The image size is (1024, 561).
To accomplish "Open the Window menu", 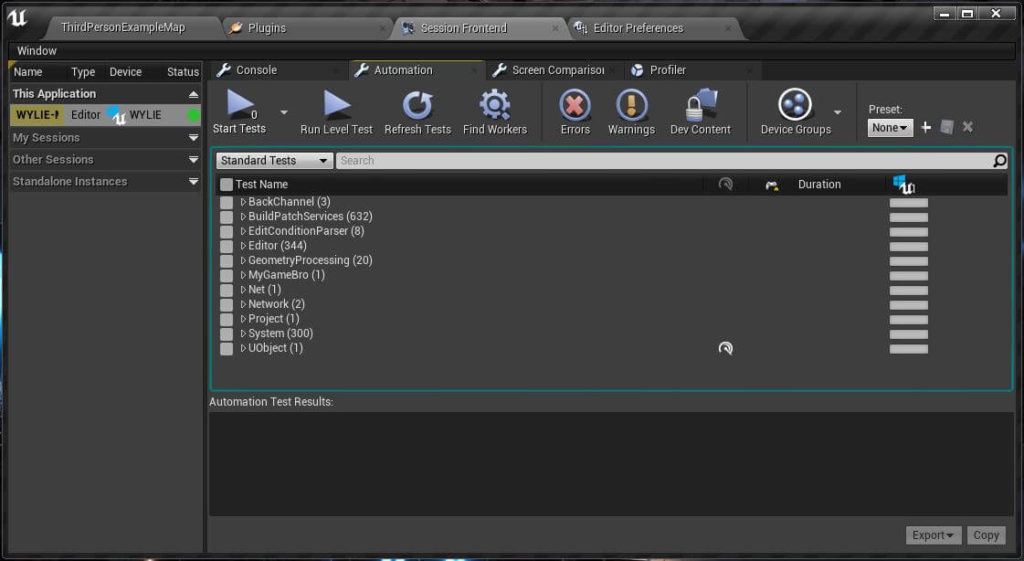I will 37,51.
